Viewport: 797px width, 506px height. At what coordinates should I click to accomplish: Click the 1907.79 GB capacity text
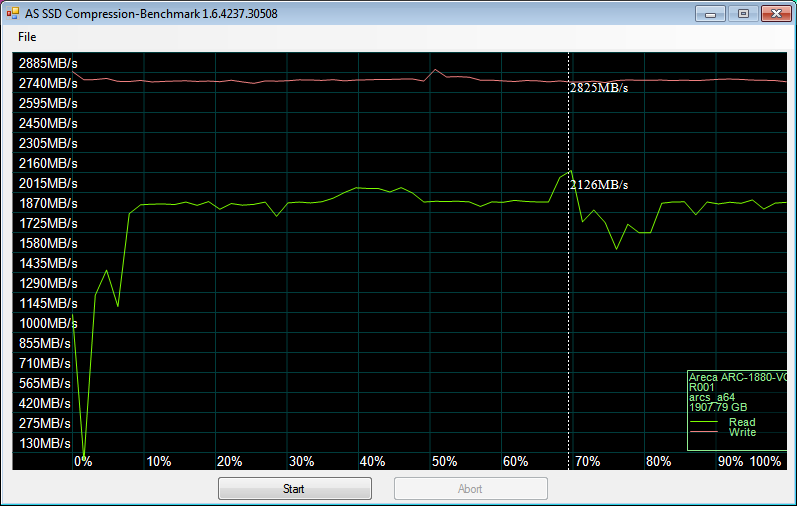point(718,407)
